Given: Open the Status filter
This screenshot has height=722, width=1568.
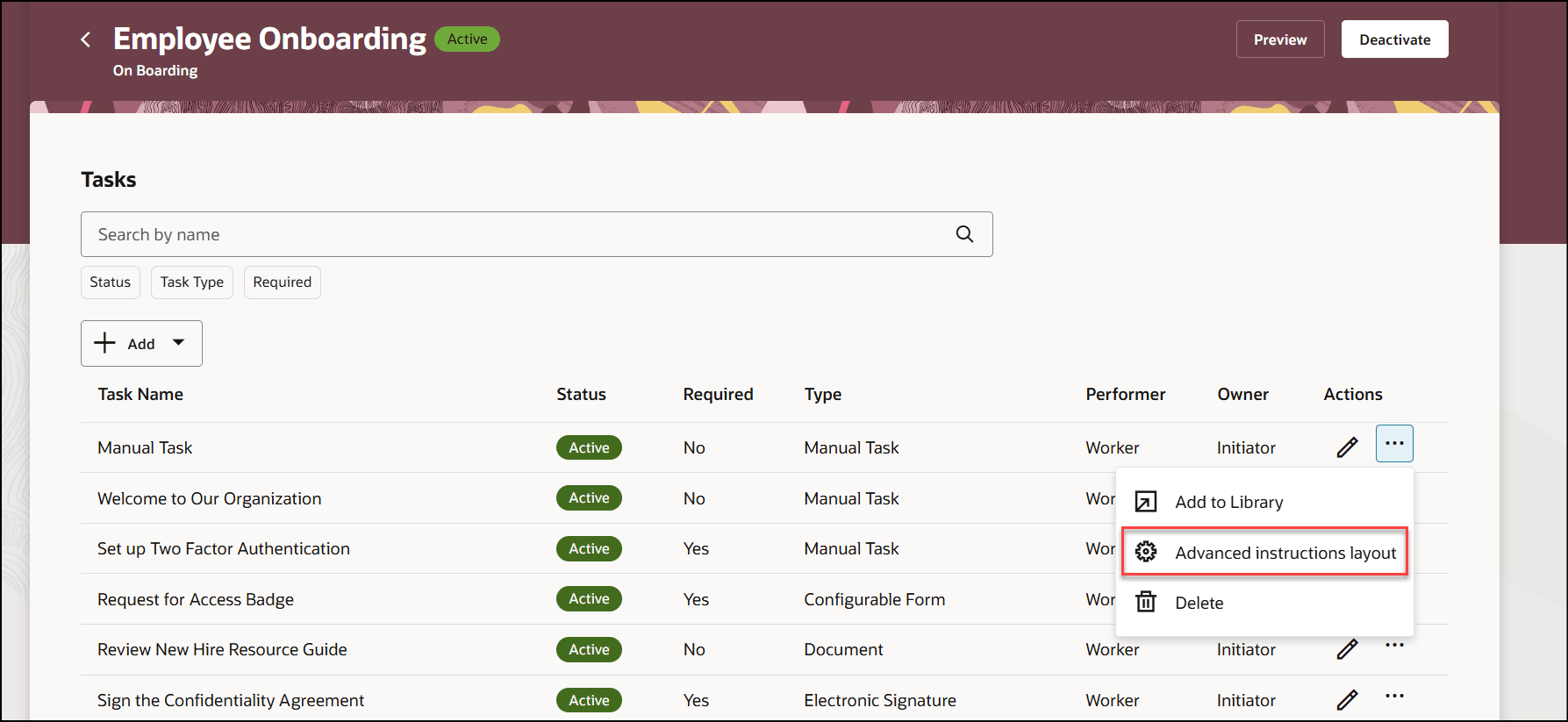Looking at the screenshot, I should click(111, 282).
